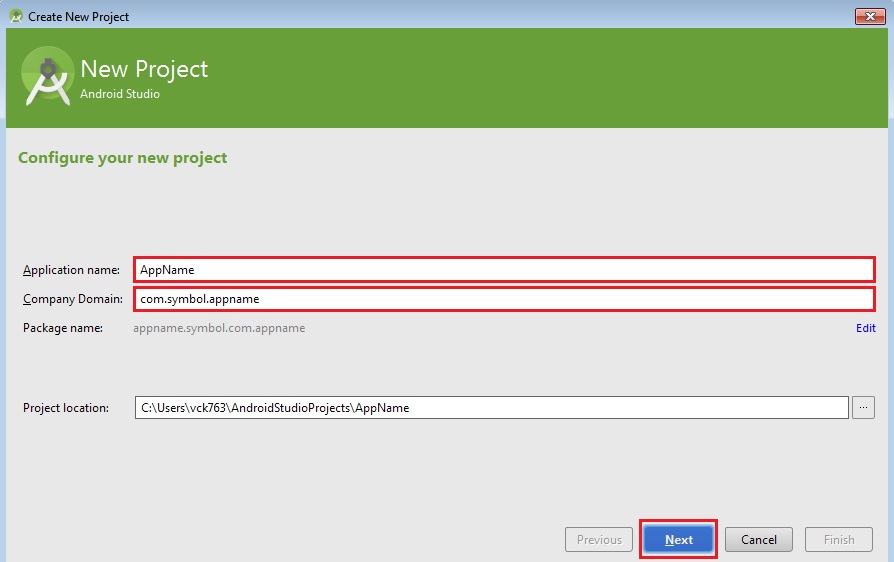Click the small Android icon in title bar
The height and width of the screenshot is (562, 894).
[15, 16]
